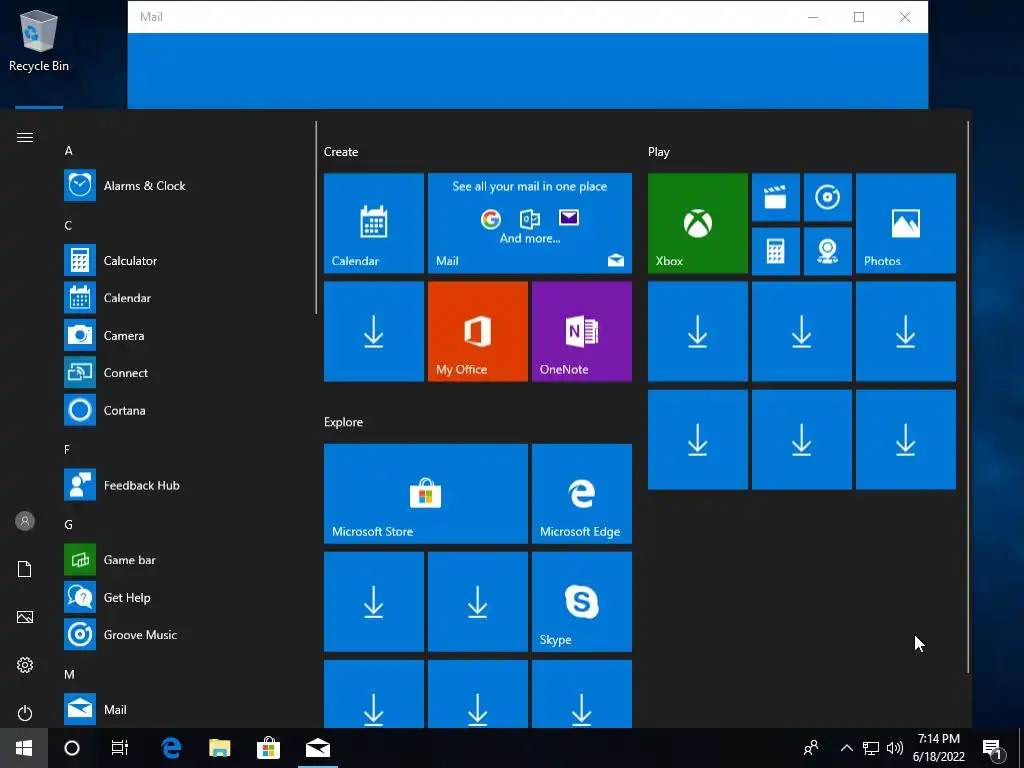Switch to Mail on the taskbar
The image size is (1024, 768).
pyautogui.click(x=318, y=748)
